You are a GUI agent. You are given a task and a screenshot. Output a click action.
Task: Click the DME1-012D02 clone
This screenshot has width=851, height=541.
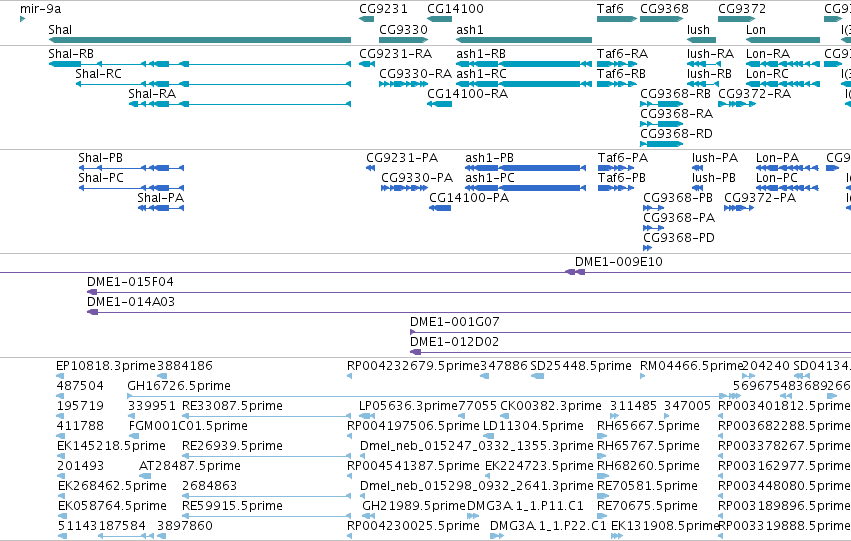point(630,352)
